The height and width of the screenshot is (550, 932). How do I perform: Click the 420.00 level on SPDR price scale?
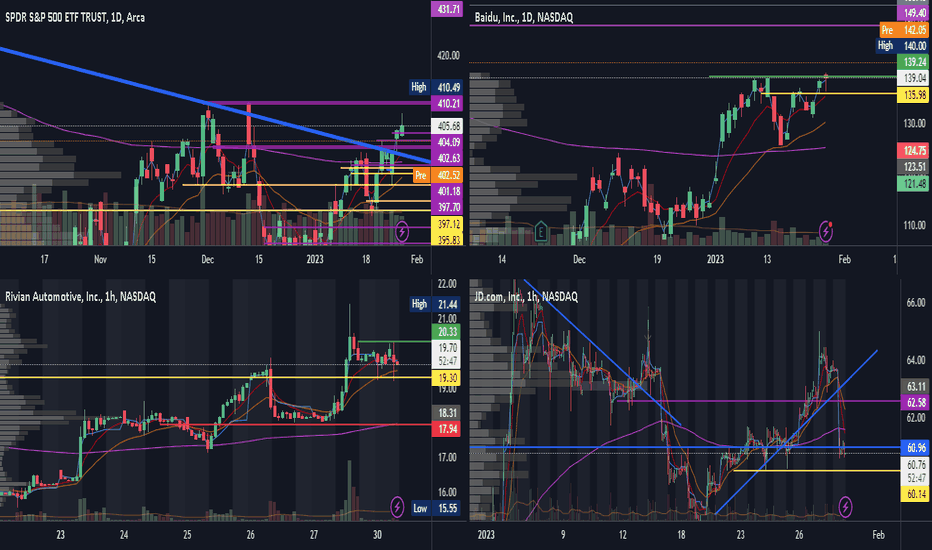(449, 55)
